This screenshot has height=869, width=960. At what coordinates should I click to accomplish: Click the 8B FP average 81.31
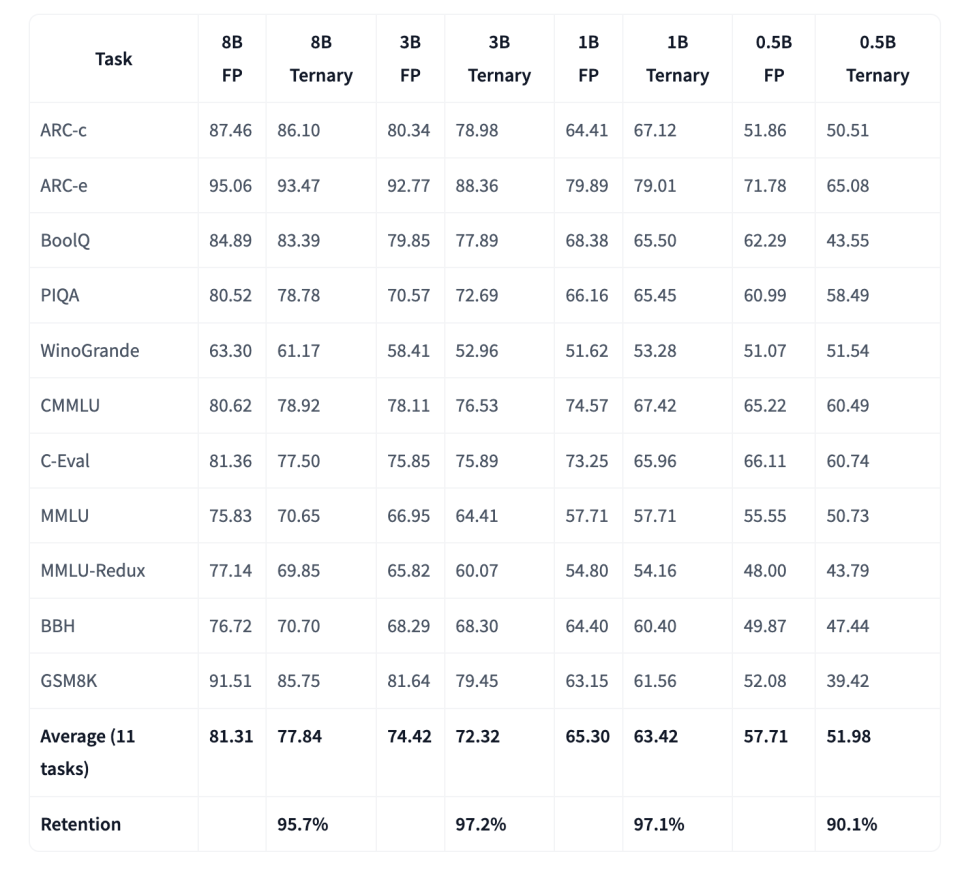[231, 736]
